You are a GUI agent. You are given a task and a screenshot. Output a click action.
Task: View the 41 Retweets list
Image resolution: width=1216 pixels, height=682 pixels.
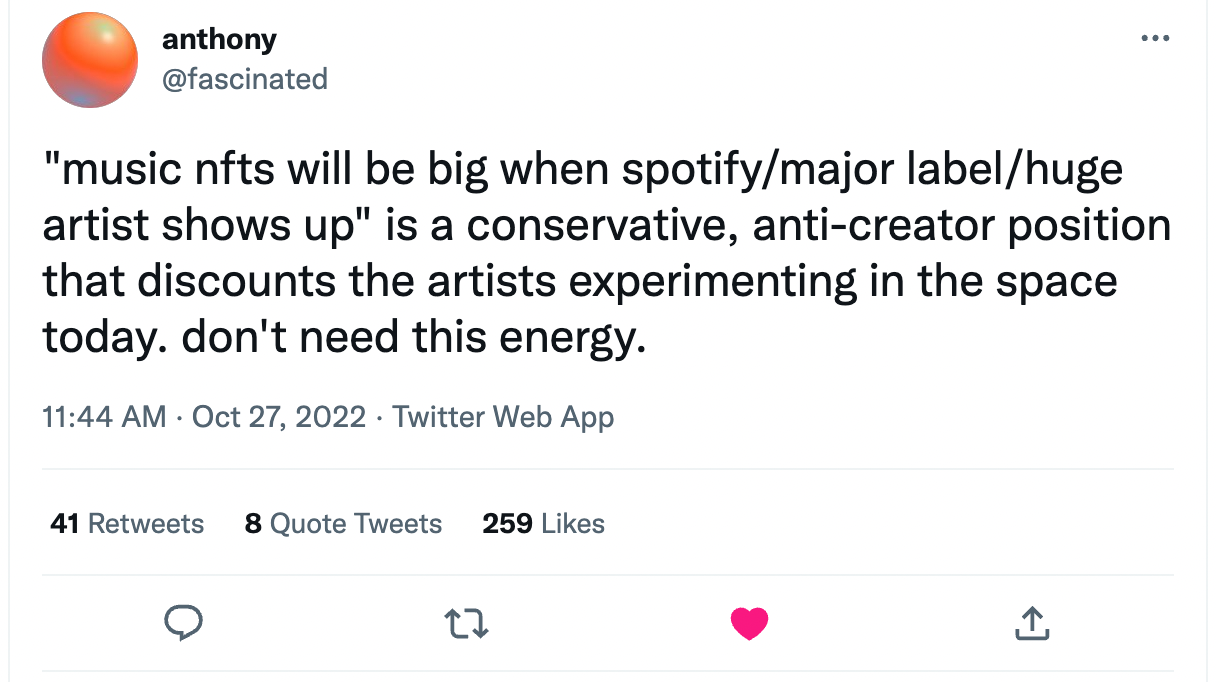coord(126,523)
